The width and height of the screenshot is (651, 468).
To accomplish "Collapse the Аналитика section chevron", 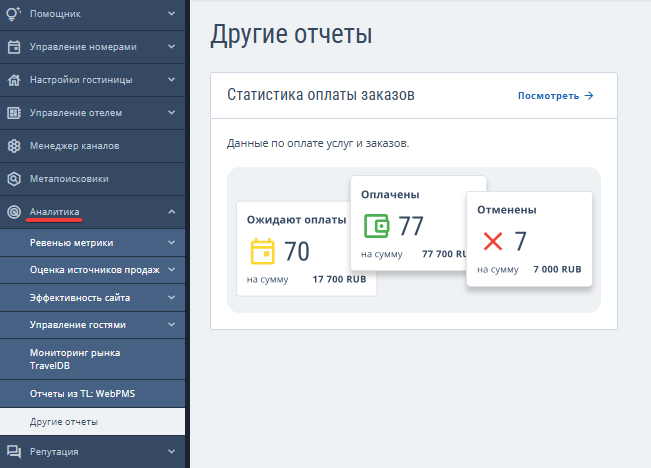I will pyautogui.click(x=171, y=212).
